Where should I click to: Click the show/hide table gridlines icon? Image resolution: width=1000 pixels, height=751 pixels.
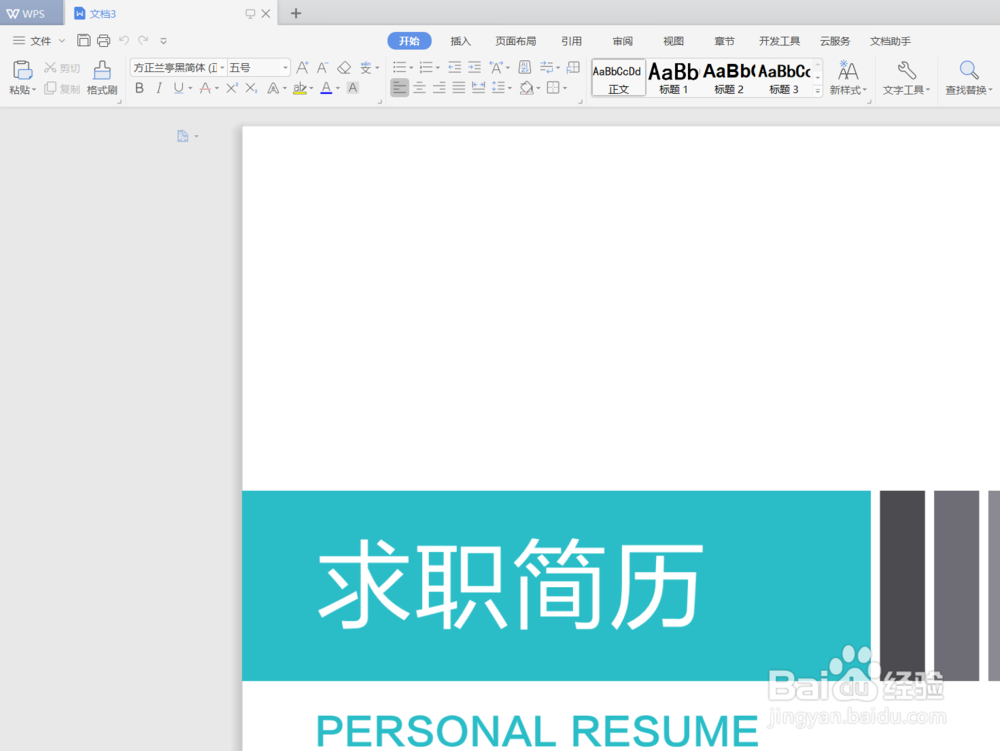point(573,67)
